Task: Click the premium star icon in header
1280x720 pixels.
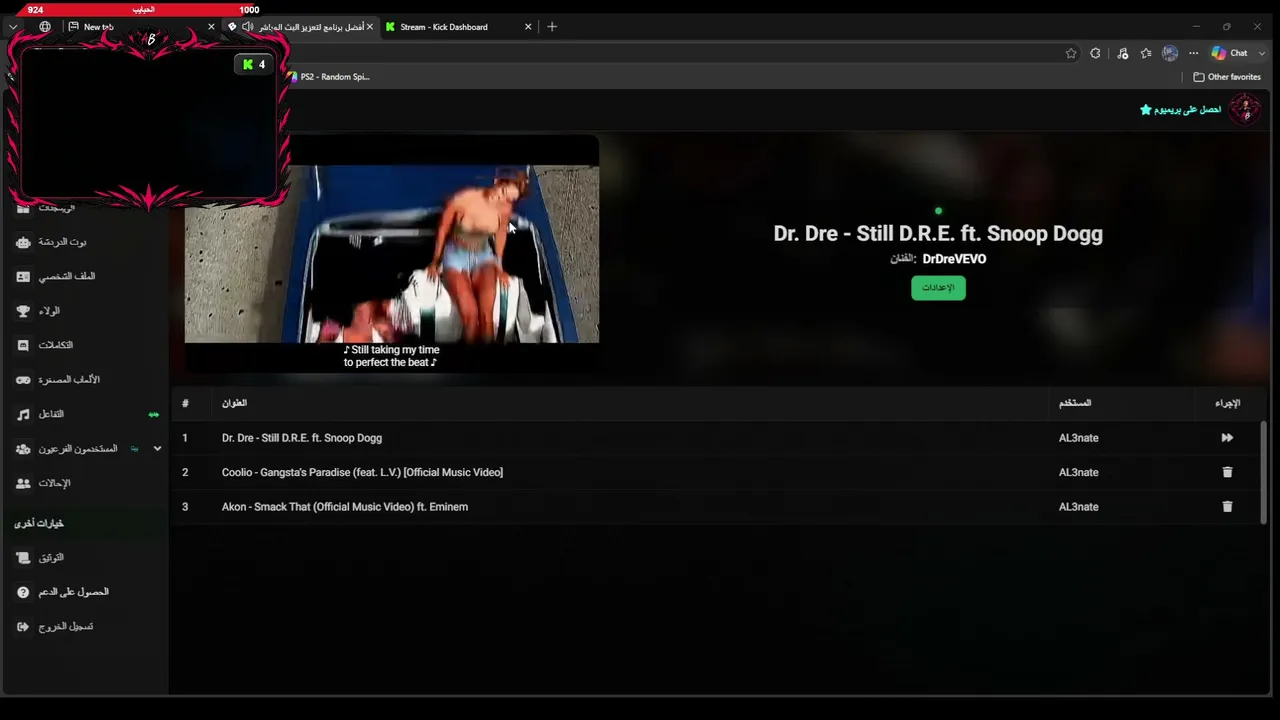Action: tap(1146, 109)
